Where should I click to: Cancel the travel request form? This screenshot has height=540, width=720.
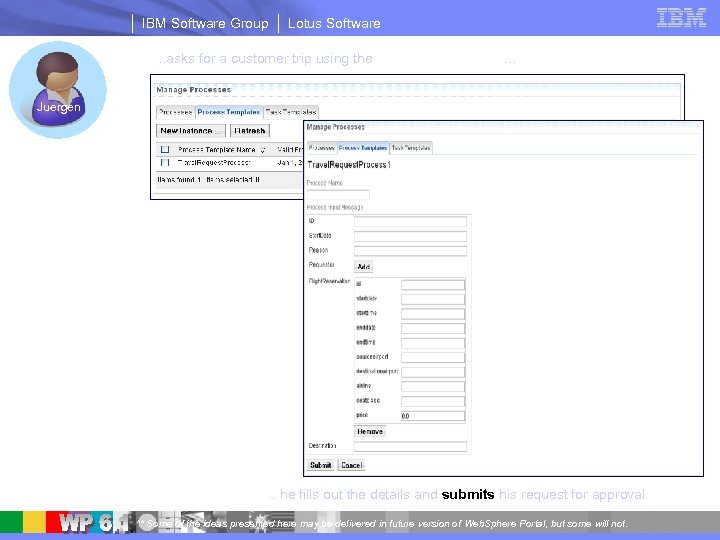(352, 465)
